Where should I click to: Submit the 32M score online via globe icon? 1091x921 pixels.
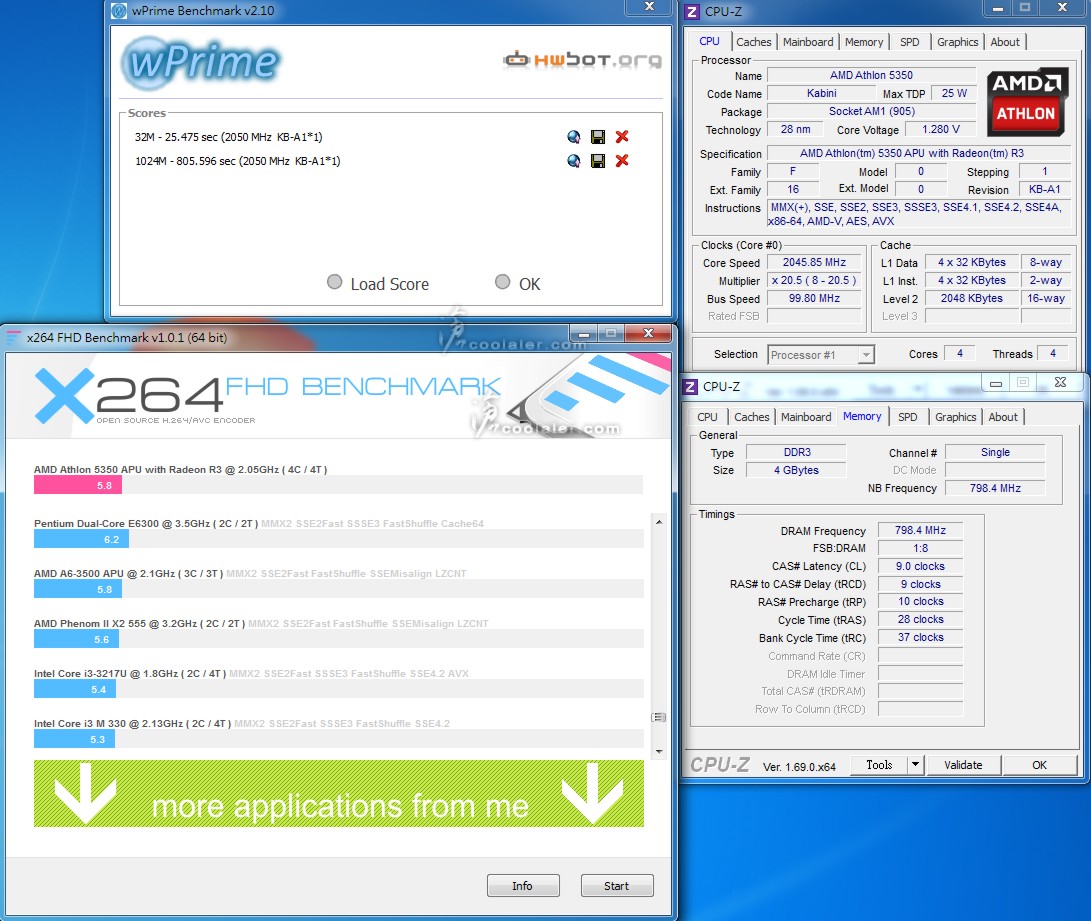click(x=574, y=137)
